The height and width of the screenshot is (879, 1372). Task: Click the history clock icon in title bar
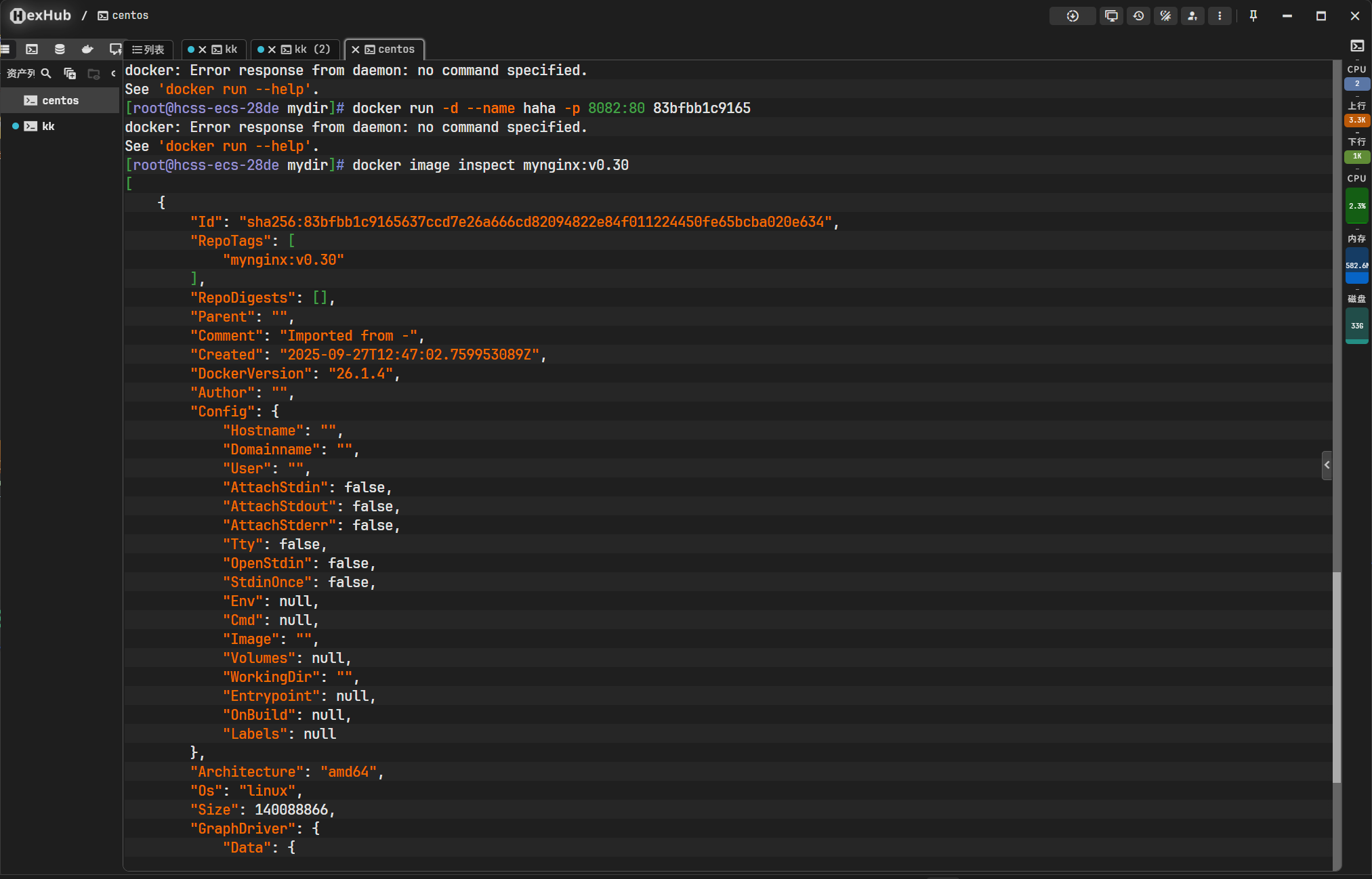[1138, 16]
